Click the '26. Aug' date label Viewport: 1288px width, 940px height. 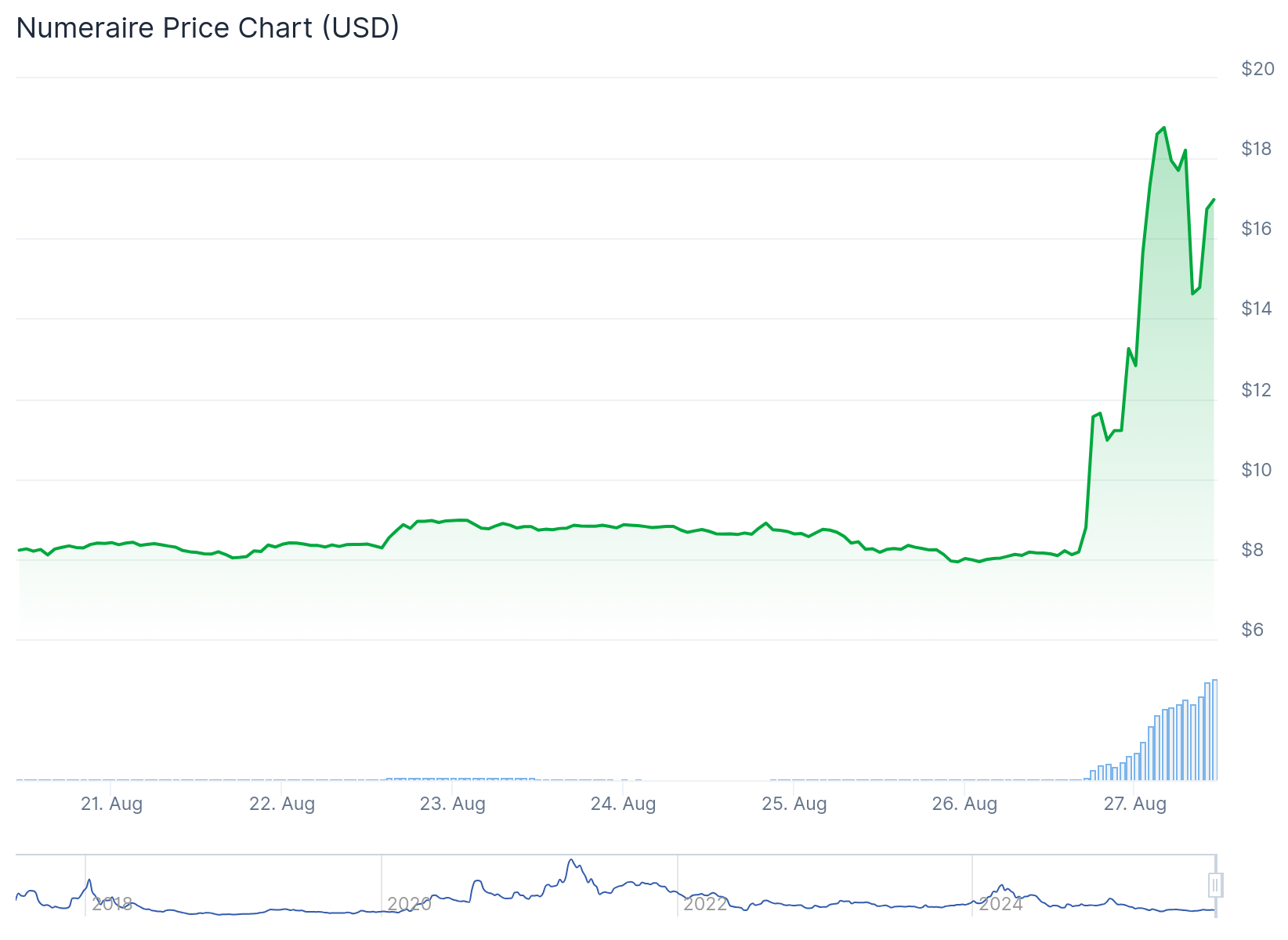pos(965,804)
